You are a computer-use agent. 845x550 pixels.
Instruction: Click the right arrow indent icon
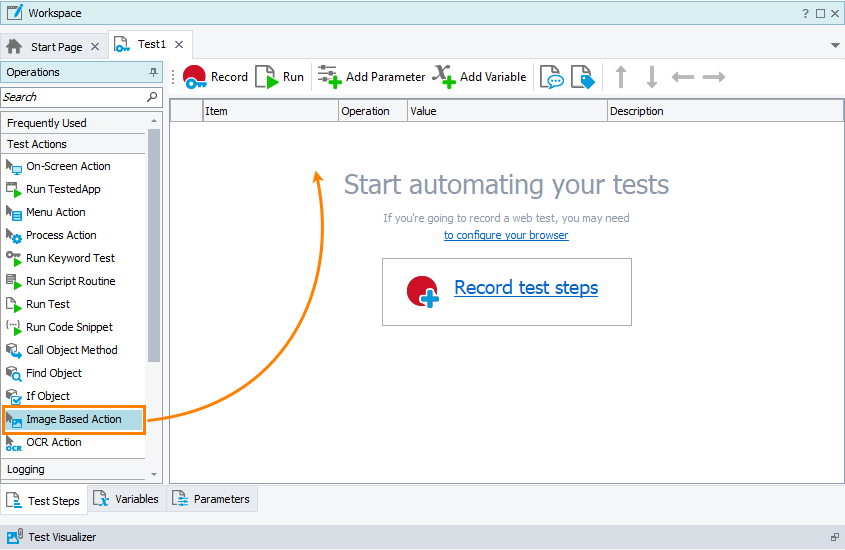714,77
